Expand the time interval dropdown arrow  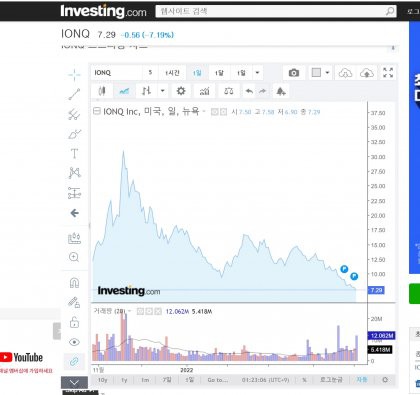tap(257, 73)
